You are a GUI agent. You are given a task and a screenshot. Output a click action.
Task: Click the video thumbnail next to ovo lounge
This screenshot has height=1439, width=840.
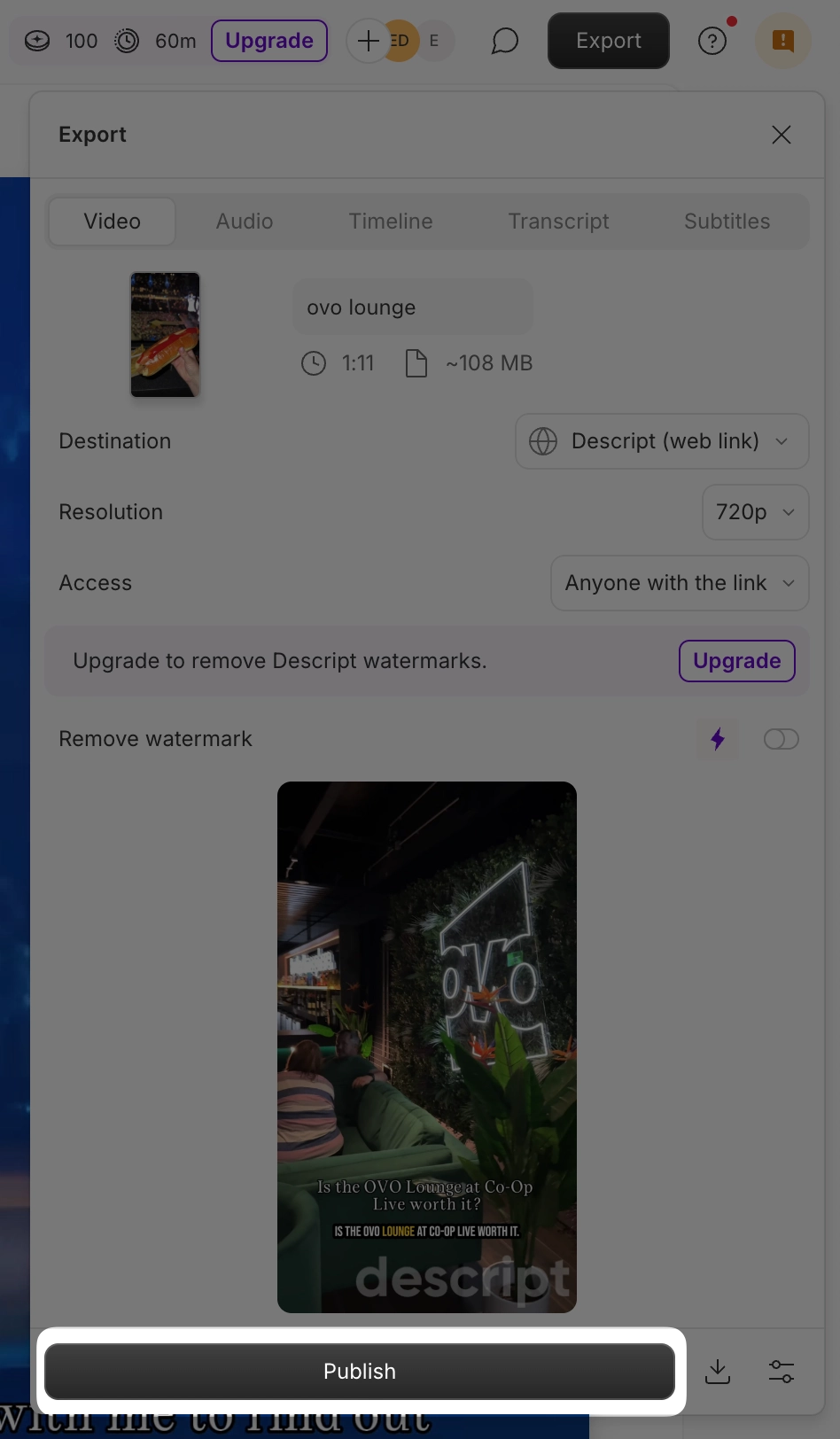click(166, 335)
